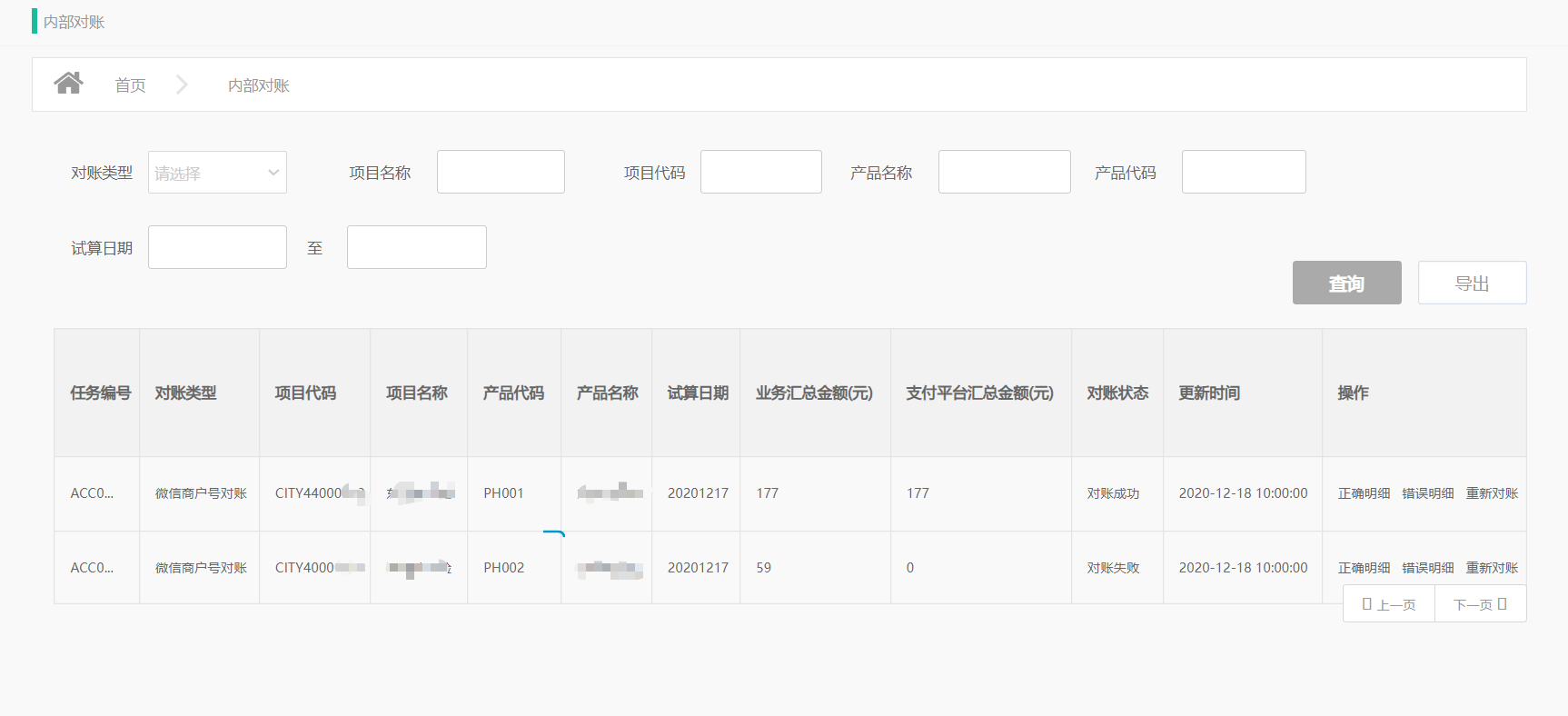Click the 导出 button

(1473, 283)
